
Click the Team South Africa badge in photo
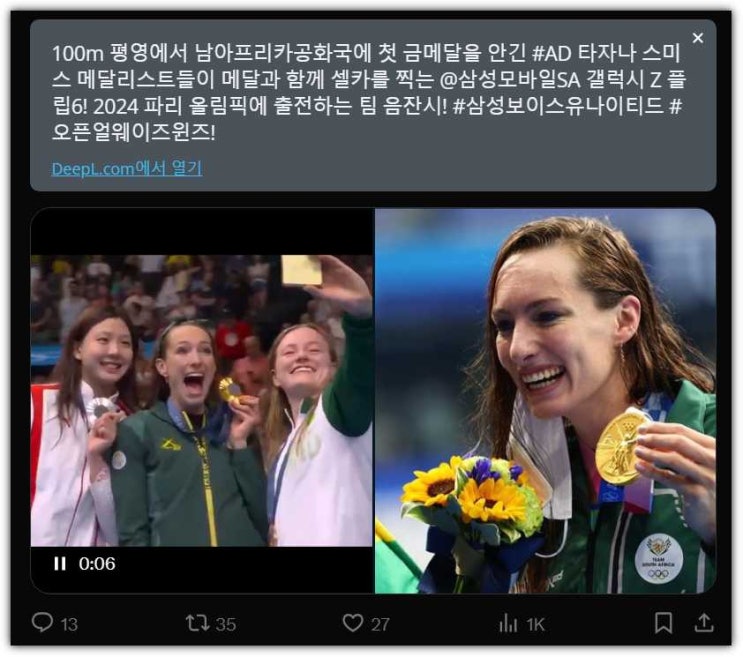coord(659,559)
